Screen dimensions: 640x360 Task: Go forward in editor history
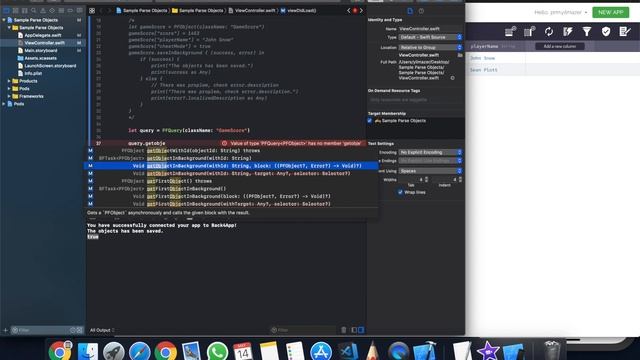[x=109, y=11]
